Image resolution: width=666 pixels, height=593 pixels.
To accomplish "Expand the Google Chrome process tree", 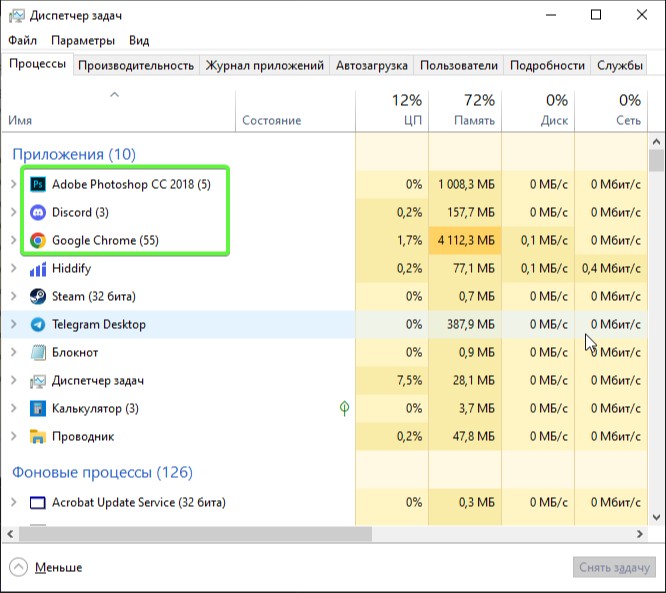I will point(13,241).
